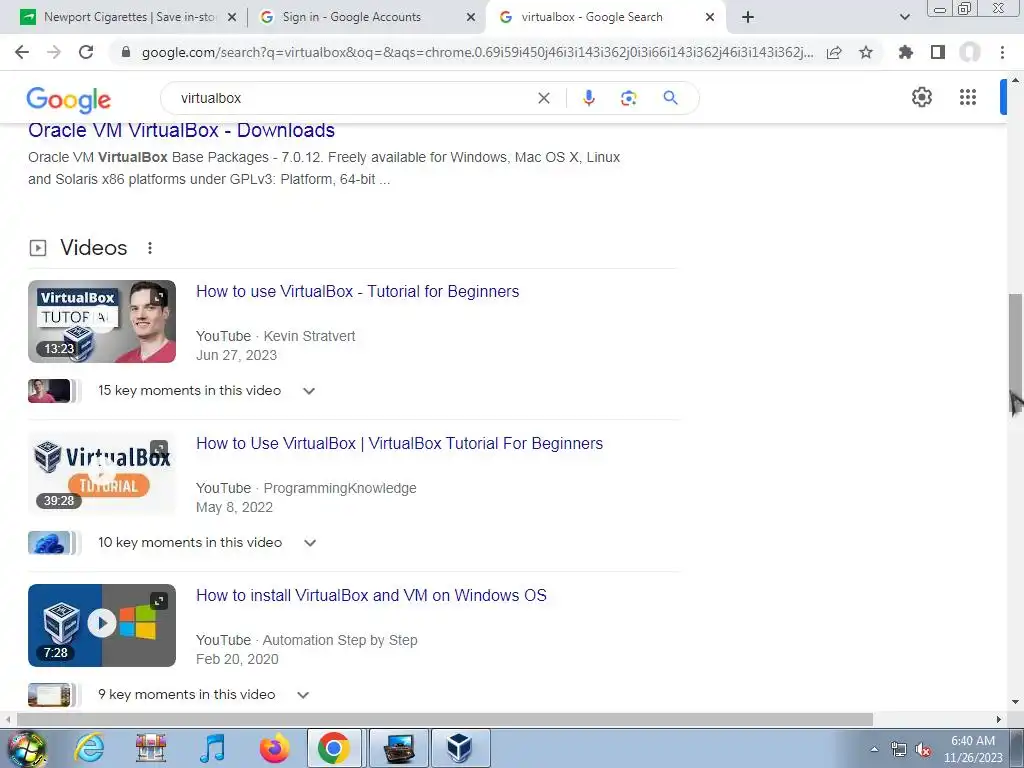Start voice search with the microphone
The height and width of the screenshot is (768, 1024).
point(588,98)
